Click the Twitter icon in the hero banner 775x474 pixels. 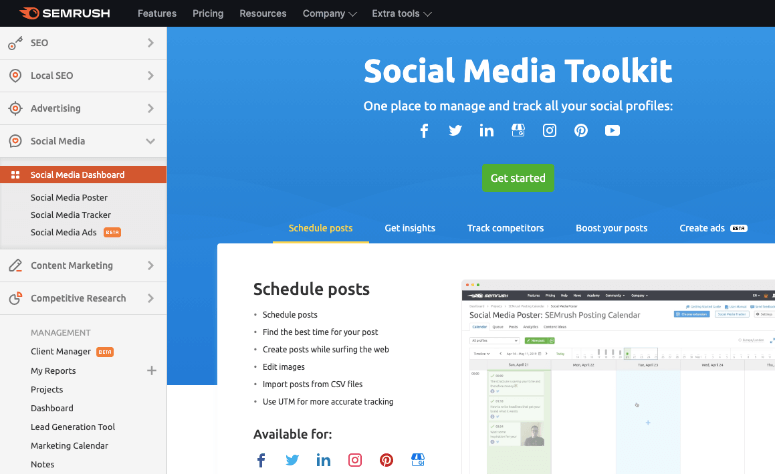[x=455, y=130]
